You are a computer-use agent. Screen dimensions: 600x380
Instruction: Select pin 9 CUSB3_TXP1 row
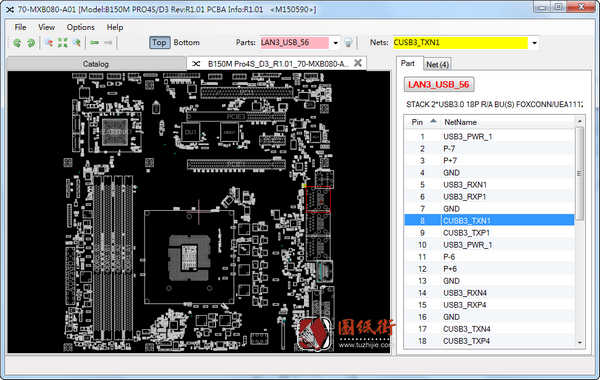(489, 233)
